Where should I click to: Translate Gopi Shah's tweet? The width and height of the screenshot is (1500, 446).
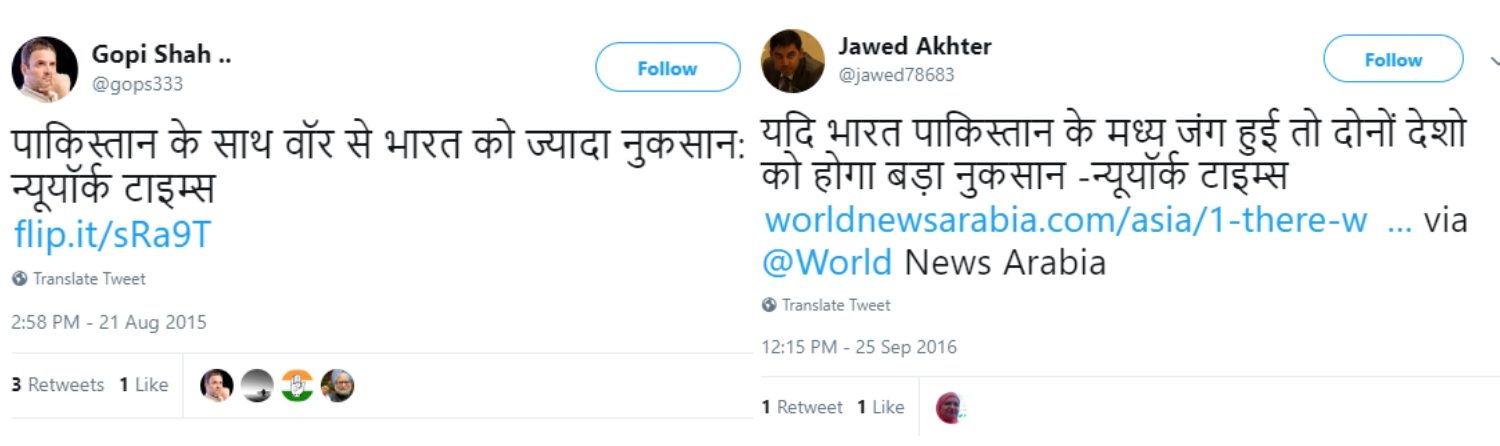pos(89,279)
